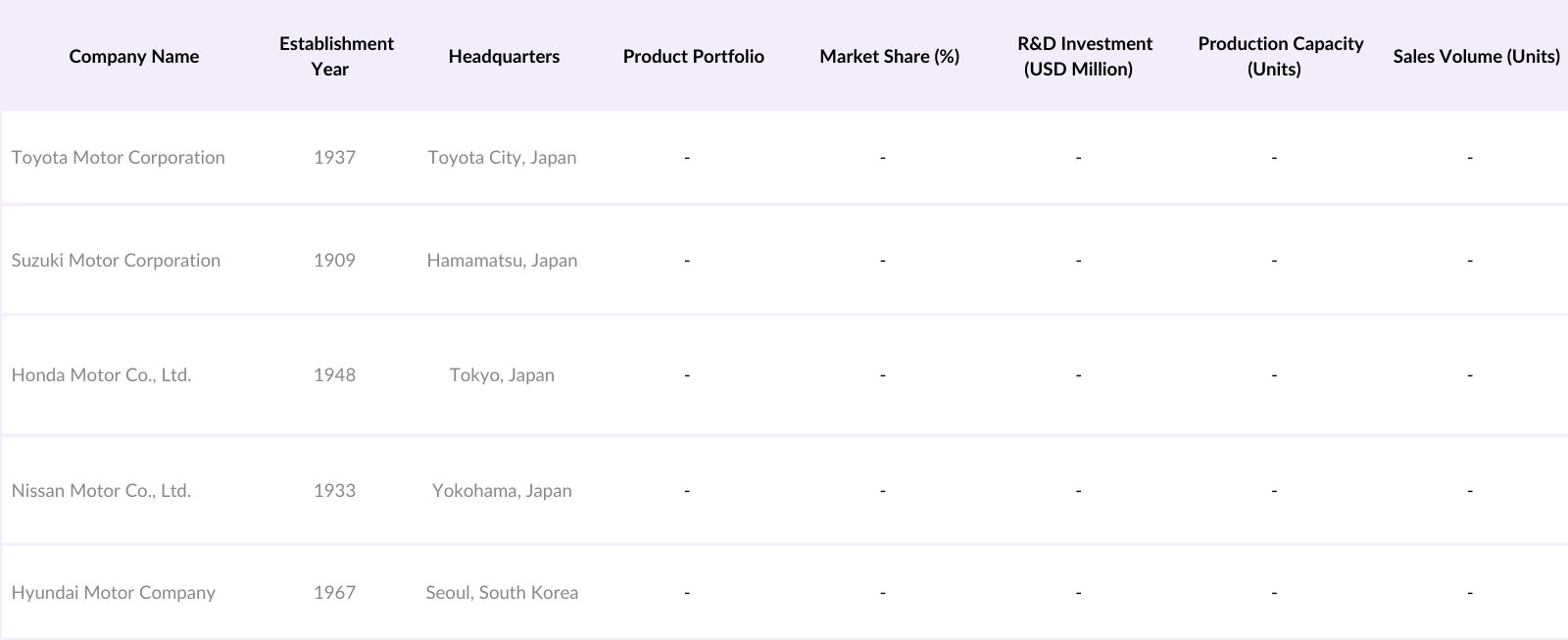
Task: Click Suzuki's Production Capacity dash cell
Action: tap(1274, 260)
